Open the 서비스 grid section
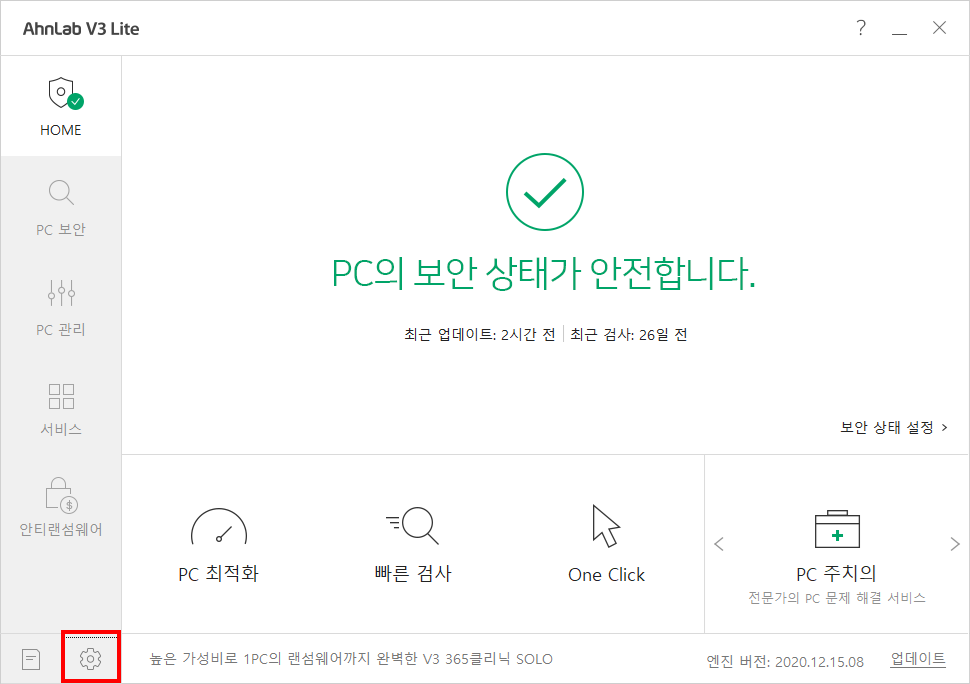970x684 pixels. pos(61,408)
